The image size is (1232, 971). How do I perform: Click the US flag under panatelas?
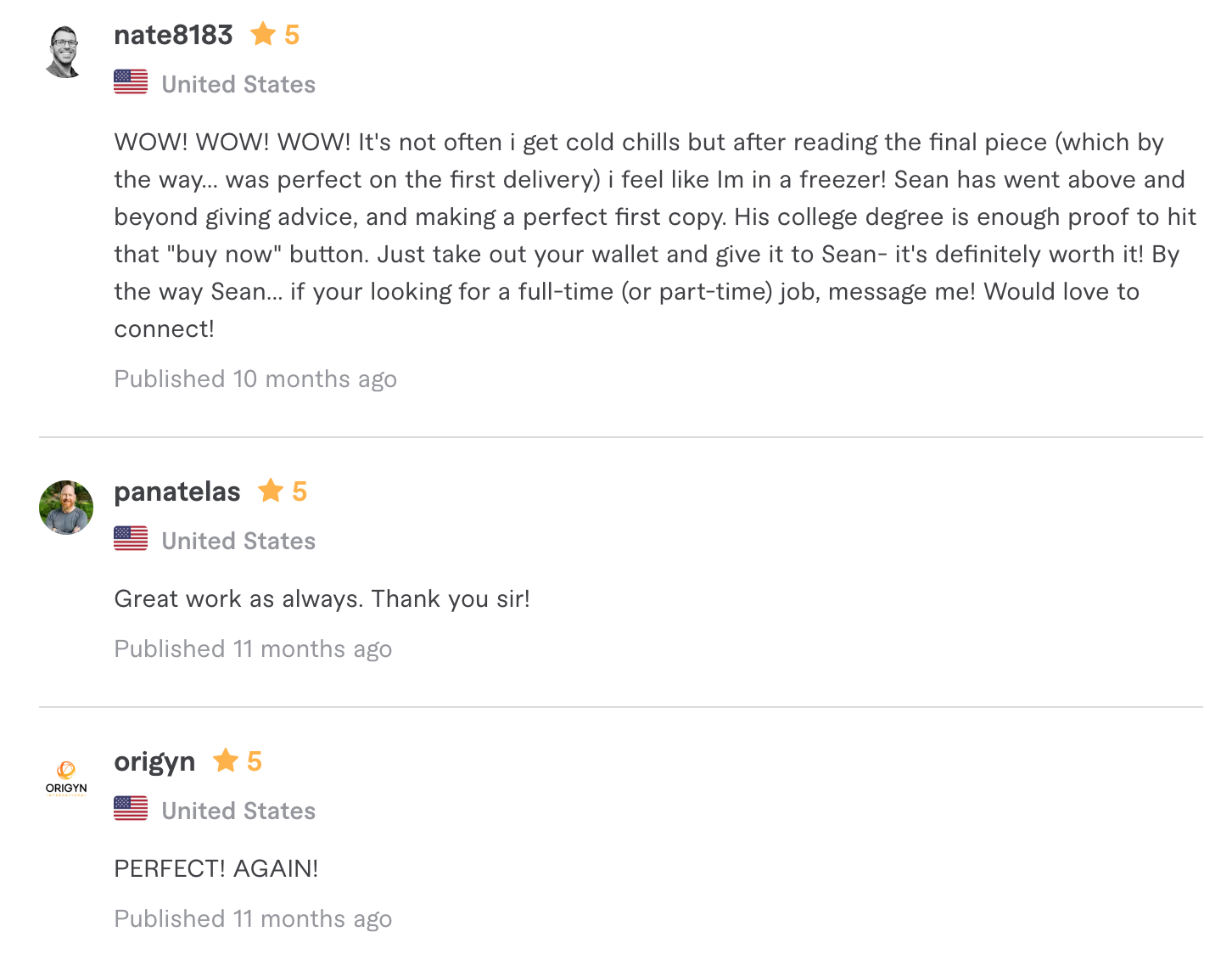[x=131, y=539]
